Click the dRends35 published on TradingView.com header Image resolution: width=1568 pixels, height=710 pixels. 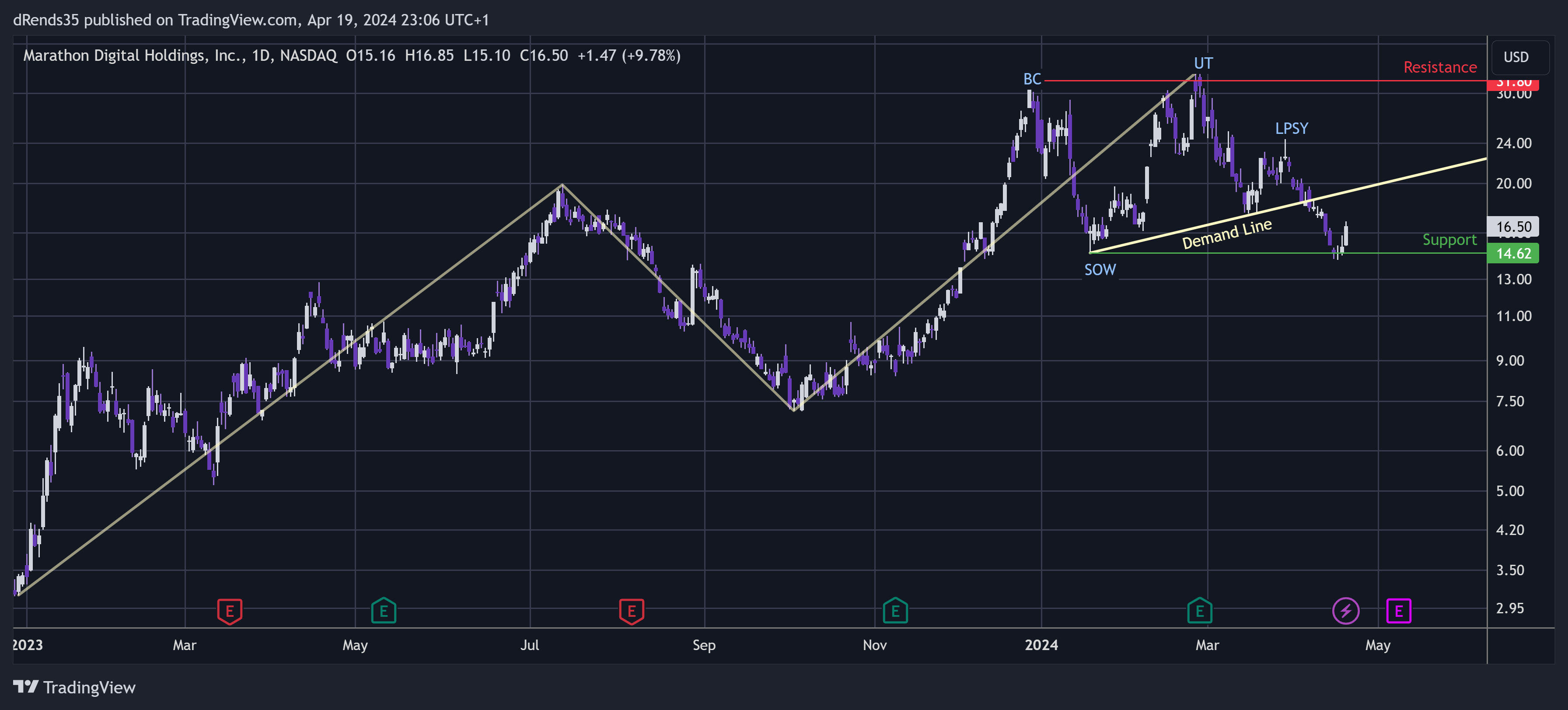coord(251,20)
